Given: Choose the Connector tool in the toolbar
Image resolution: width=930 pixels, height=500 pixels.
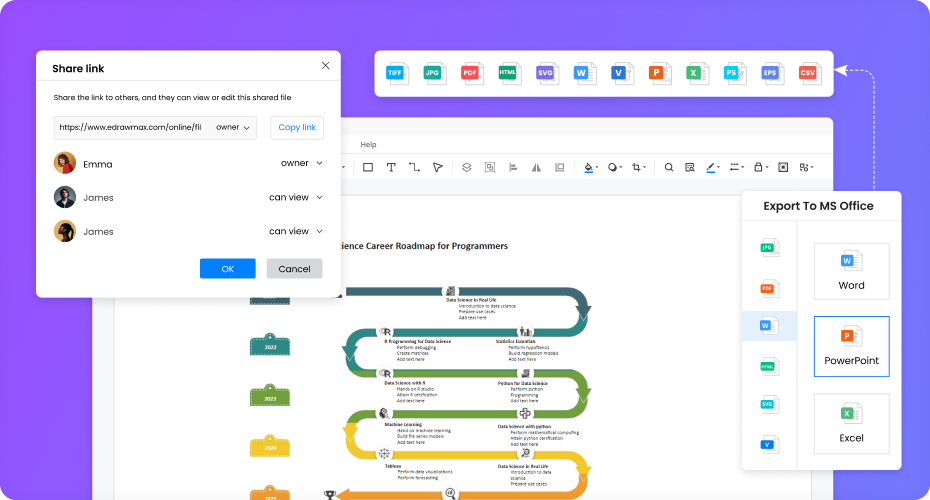Looking at the screenshot, I should [x=414, y=167].
